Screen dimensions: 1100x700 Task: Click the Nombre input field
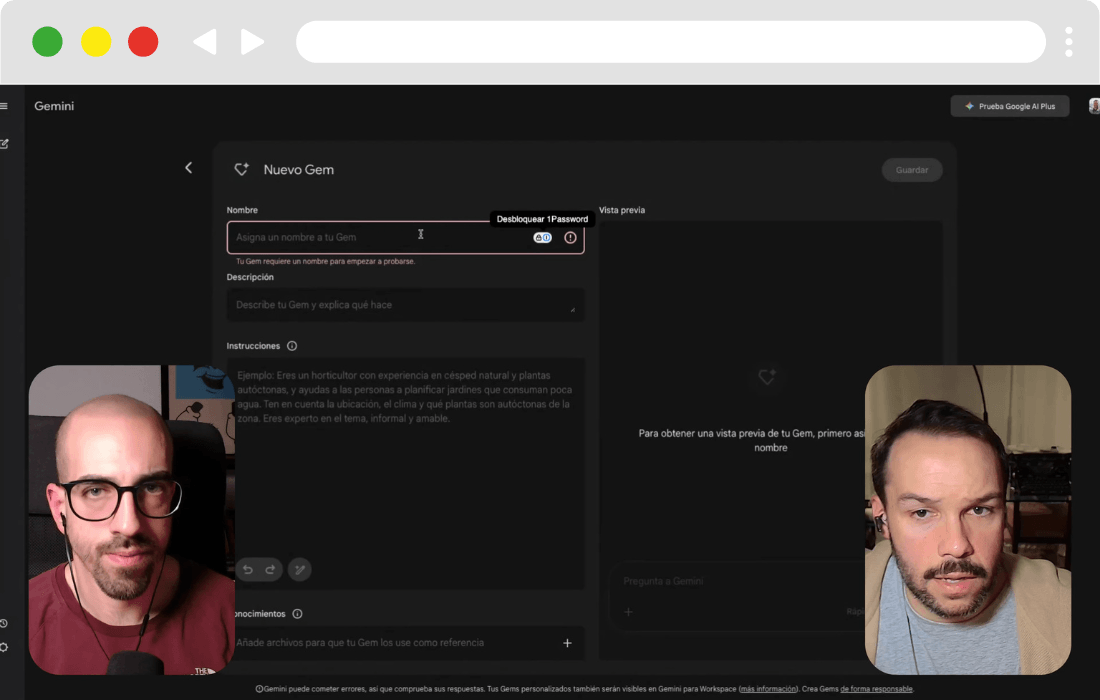(x=405, y=238)
